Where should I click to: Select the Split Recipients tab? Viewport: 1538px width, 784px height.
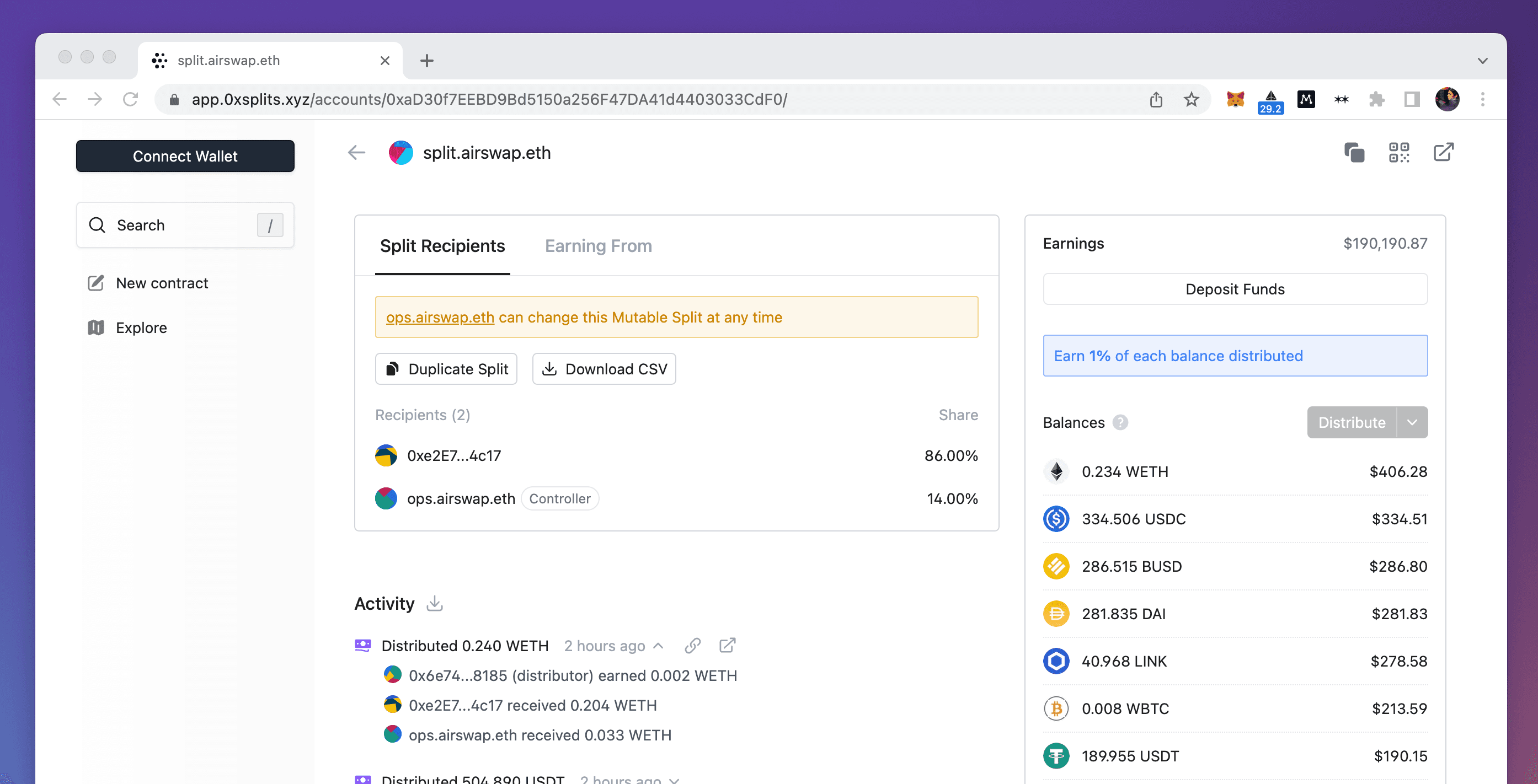tap(442, 245)
